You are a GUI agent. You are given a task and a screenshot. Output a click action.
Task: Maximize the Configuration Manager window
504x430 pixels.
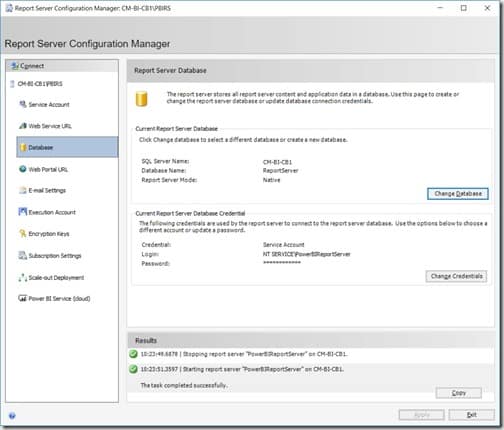tap(463, 8)
